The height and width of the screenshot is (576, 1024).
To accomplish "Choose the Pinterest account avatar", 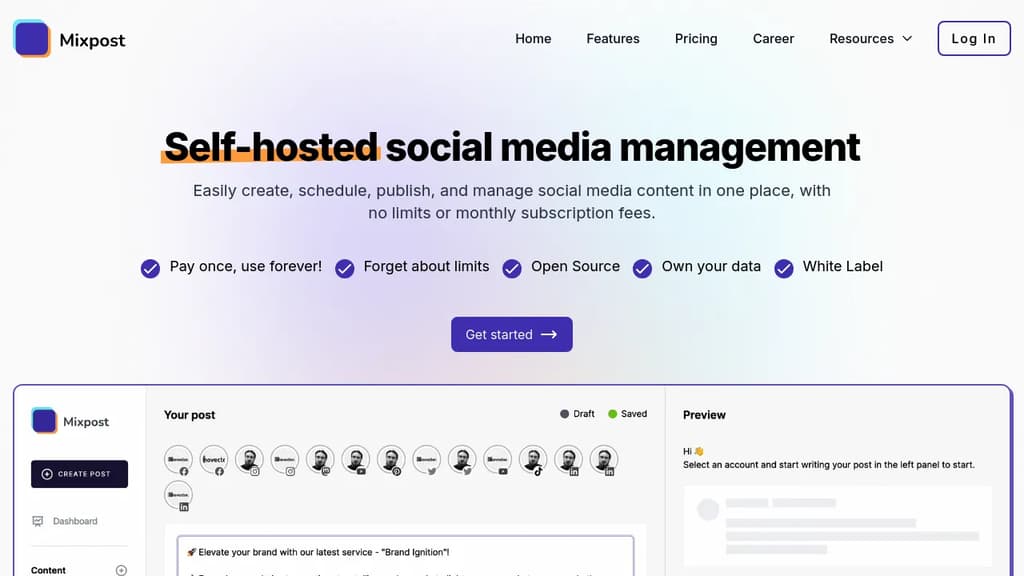I will 391,460.
